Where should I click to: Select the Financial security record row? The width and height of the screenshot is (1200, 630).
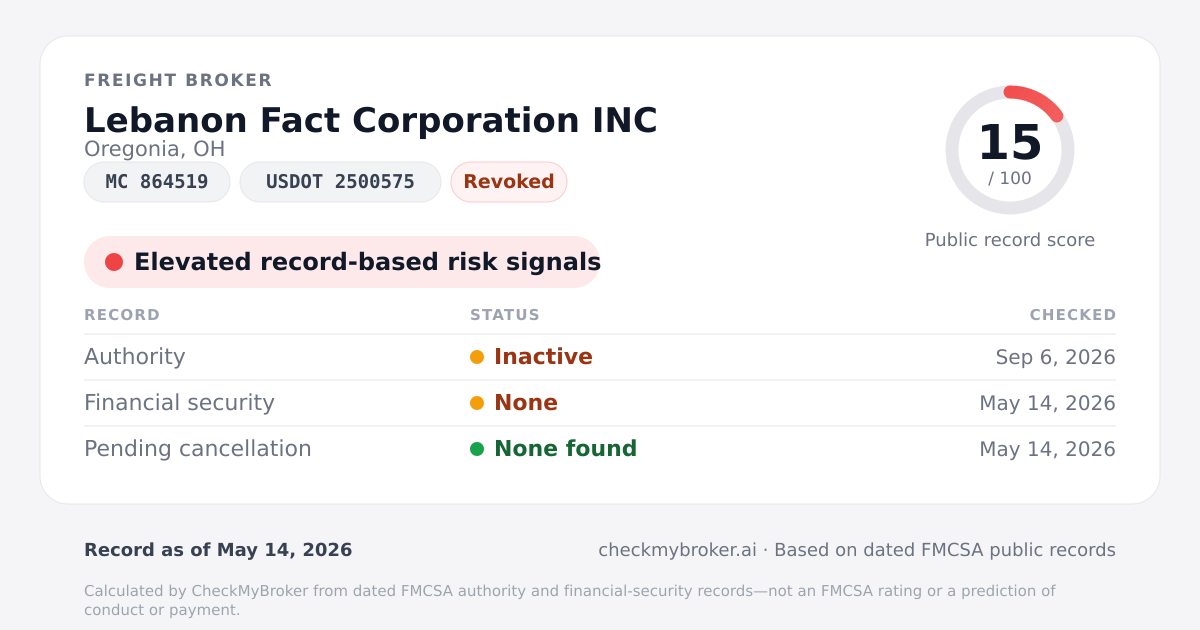click(x=600, y=403)
